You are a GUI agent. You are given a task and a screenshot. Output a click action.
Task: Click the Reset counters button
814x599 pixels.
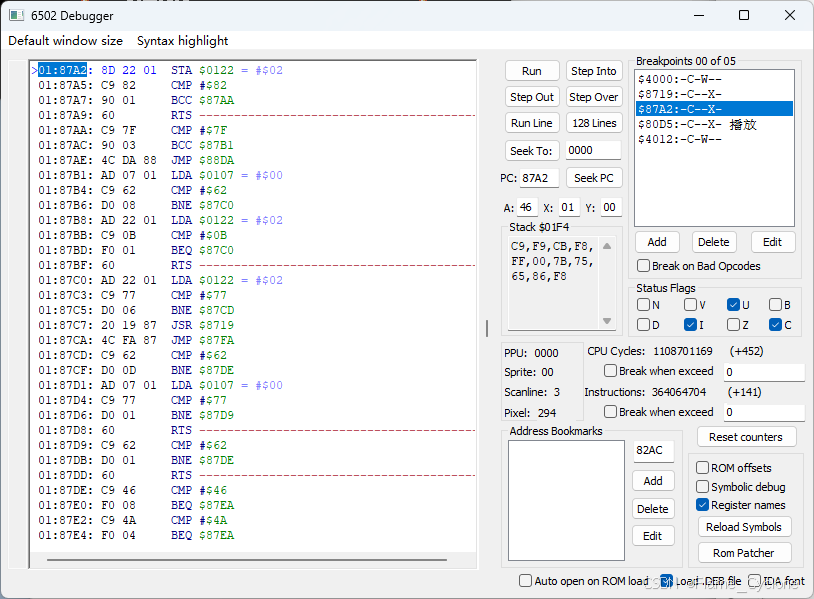pyautogui.click(x=746, y=437)
